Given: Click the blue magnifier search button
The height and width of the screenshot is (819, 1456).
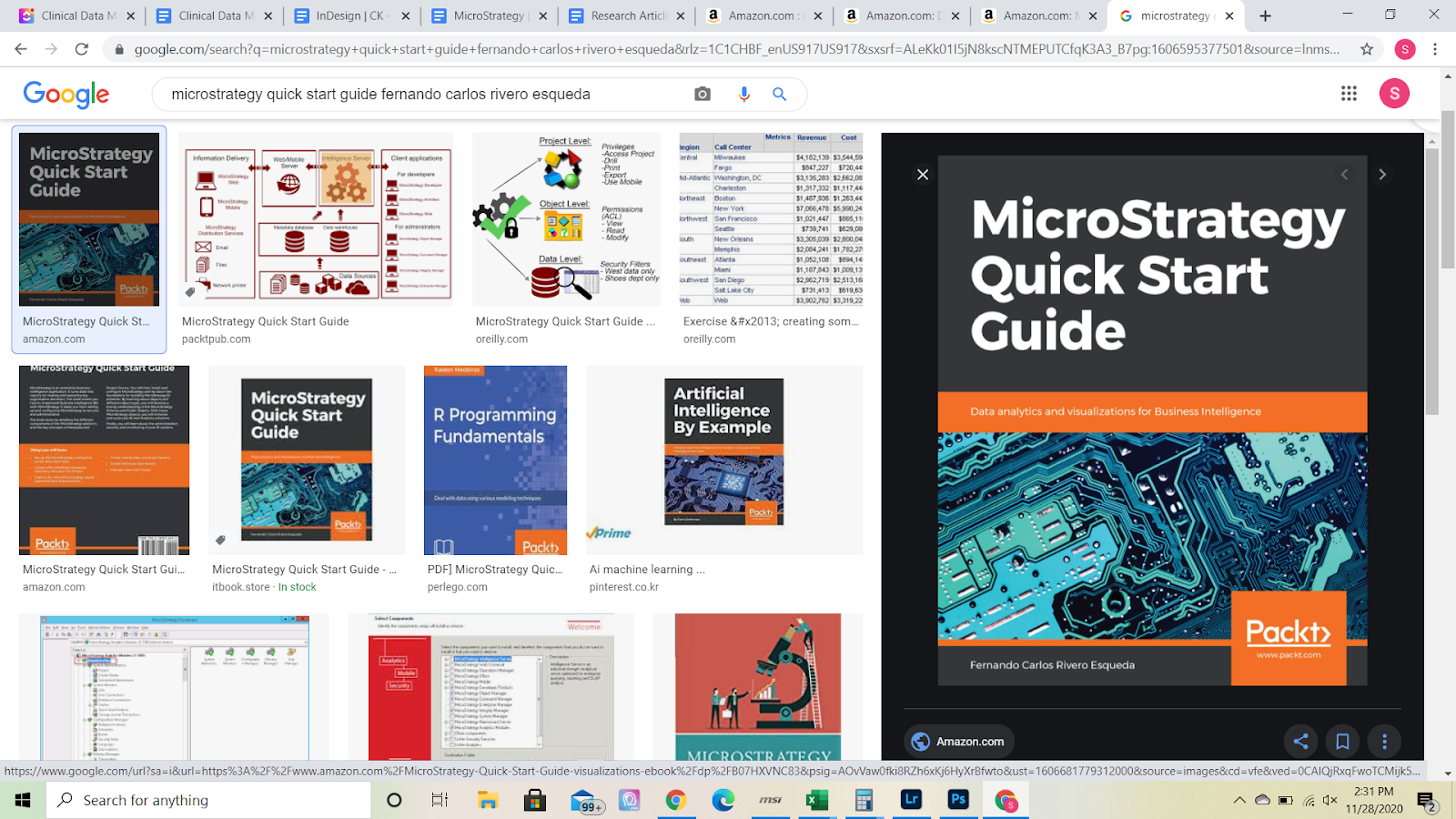Looking at the screenshot, I should [x=780, y=94].
